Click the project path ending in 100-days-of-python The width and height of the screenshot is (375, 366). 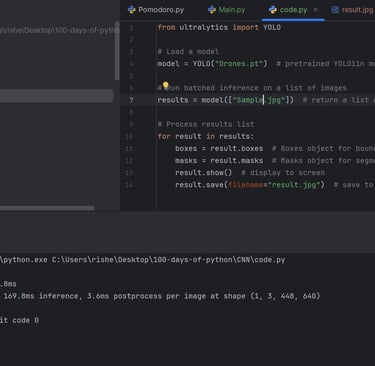pyautogui.click(x=59, y=30)
